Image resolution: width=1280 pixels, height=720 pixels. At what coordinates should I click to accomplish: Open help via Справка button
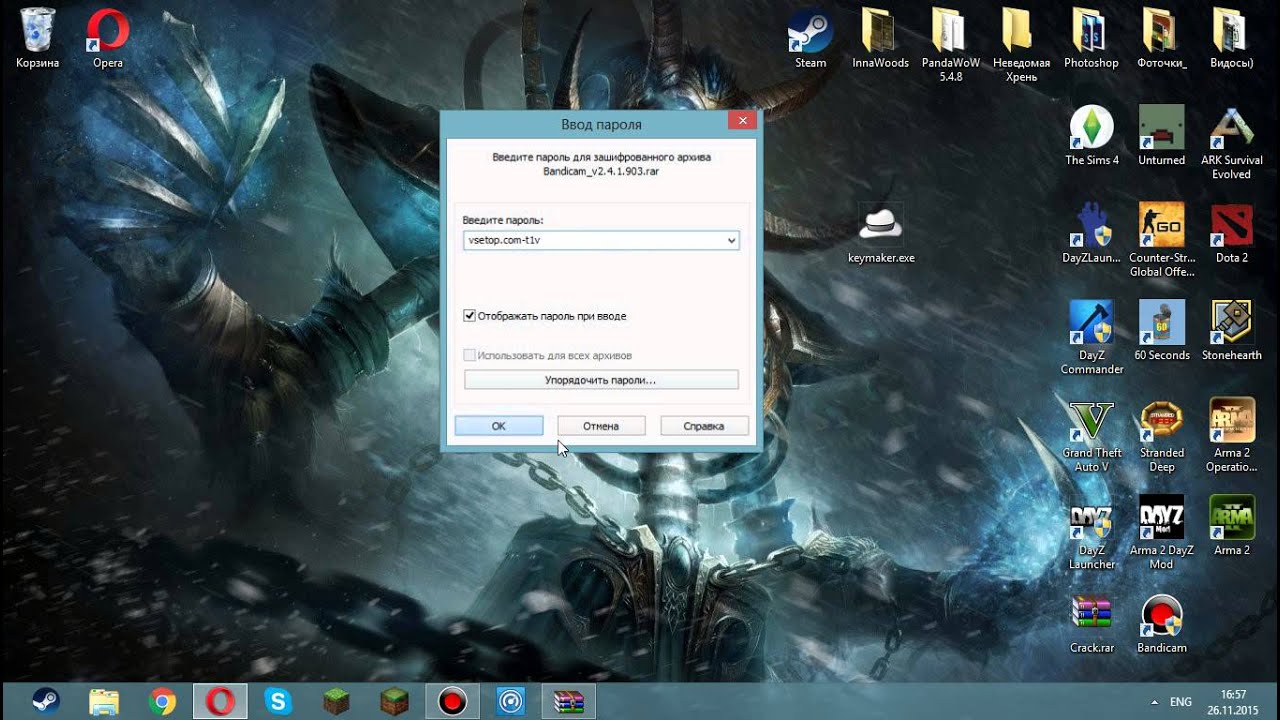pyautogui.click(x=704, y=426)
